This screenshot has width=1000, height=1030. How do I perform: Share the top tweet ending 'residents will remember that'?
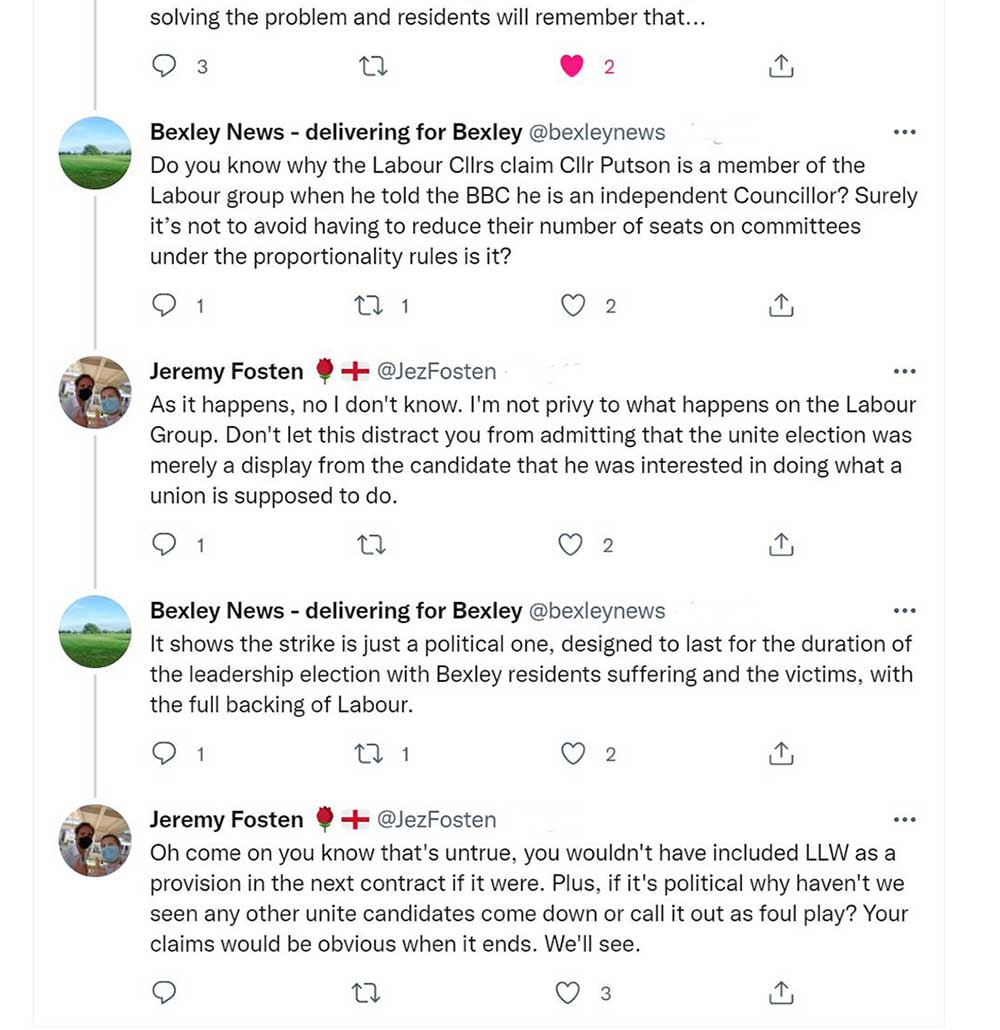(x=781, y=67)
